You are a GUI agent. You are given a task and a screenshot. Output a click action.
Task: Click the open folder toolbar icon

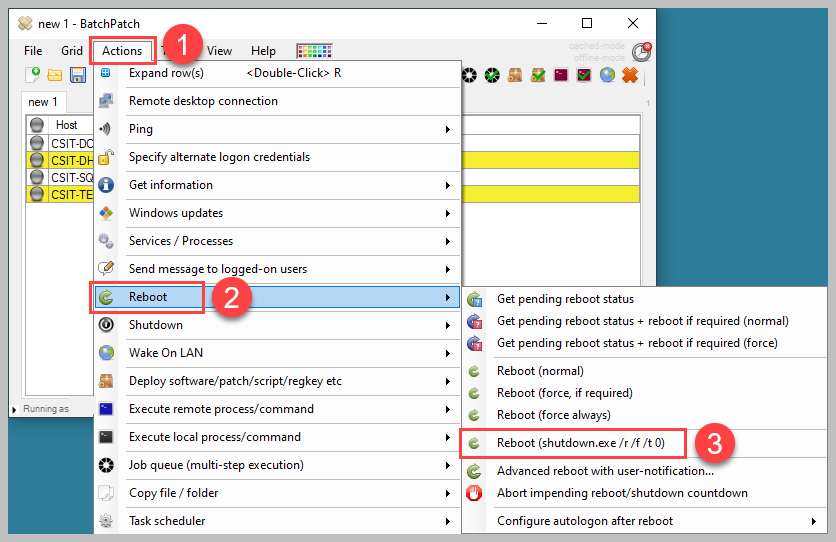click(x=55, y=75)
